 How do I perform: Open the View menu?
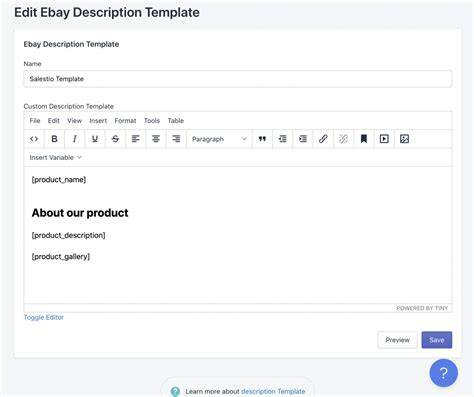click(74, 121)
